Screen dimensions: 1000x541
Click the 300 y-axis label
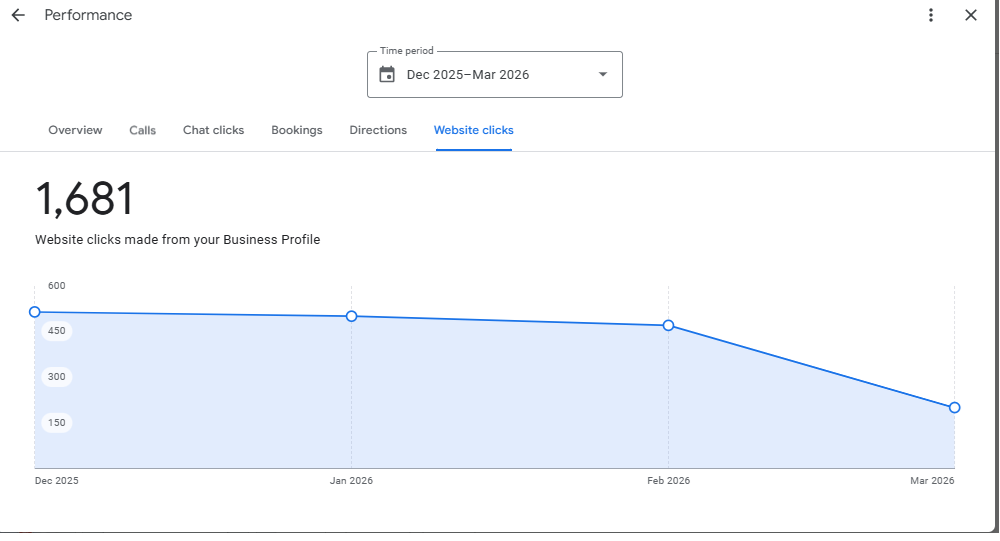[57, 376]
